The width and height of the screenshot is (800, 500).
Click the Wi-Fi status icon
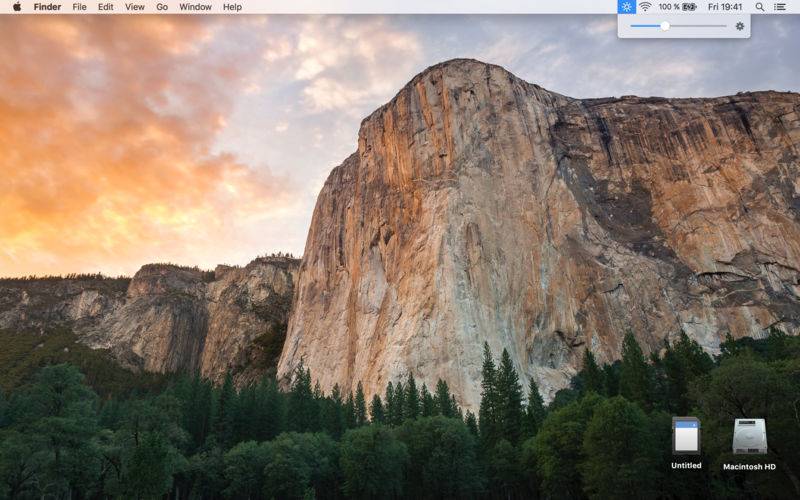tap(645, 7)
